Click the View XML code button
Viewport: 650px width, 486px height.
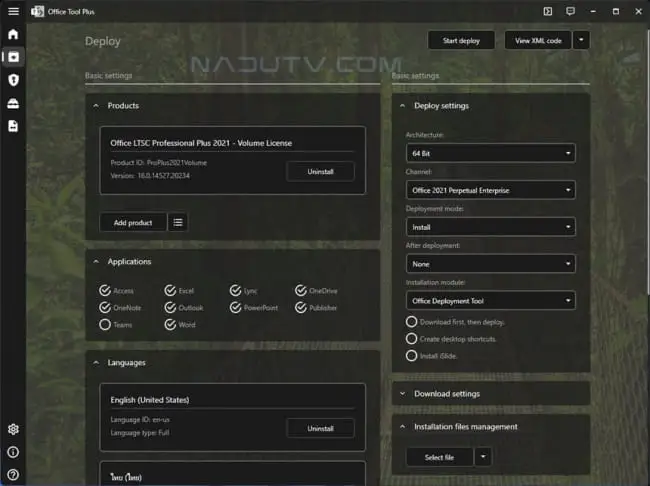pos(538,40)
